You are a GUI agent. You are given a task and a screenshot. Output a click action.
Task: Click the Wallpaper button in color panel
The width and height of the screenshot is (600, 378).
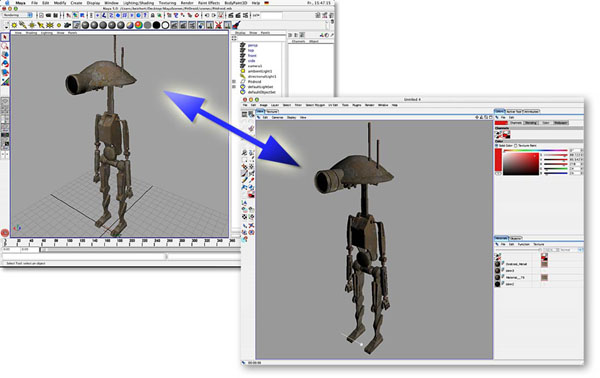(x=561, y=123)
